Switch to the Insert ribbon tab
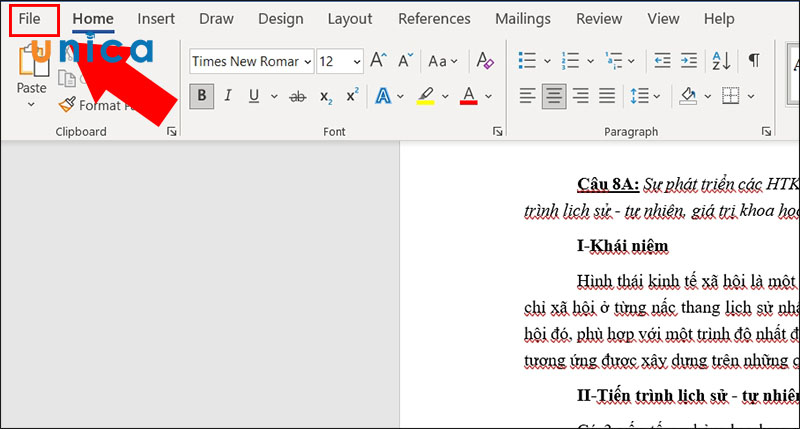The height and width of the screenshot is (429, 800). pos(156,19)
